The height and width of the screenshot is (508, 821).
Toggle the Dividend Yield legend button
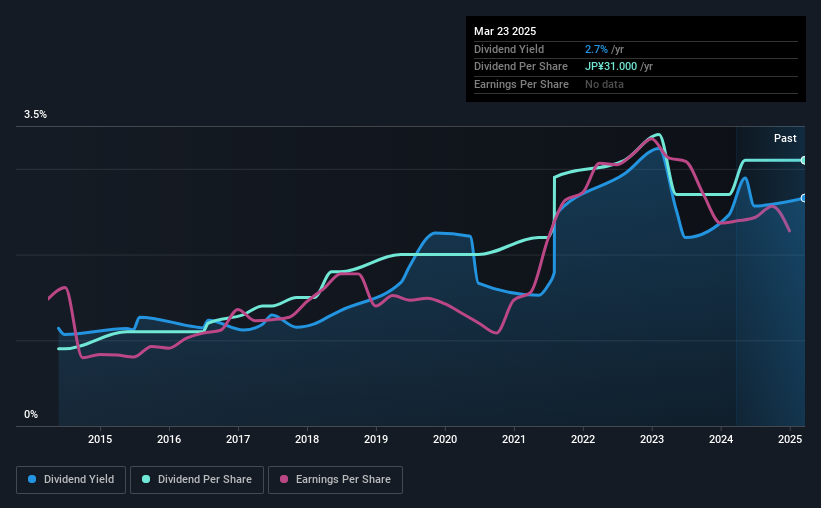[71, 480]
